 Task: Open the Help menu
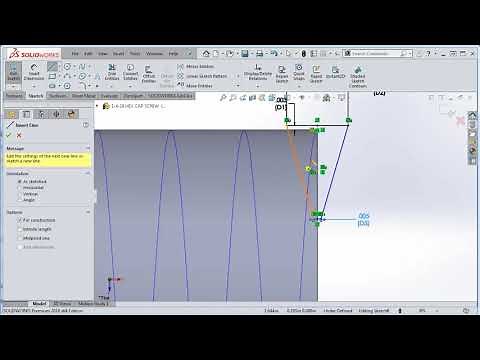pos(173,54)
